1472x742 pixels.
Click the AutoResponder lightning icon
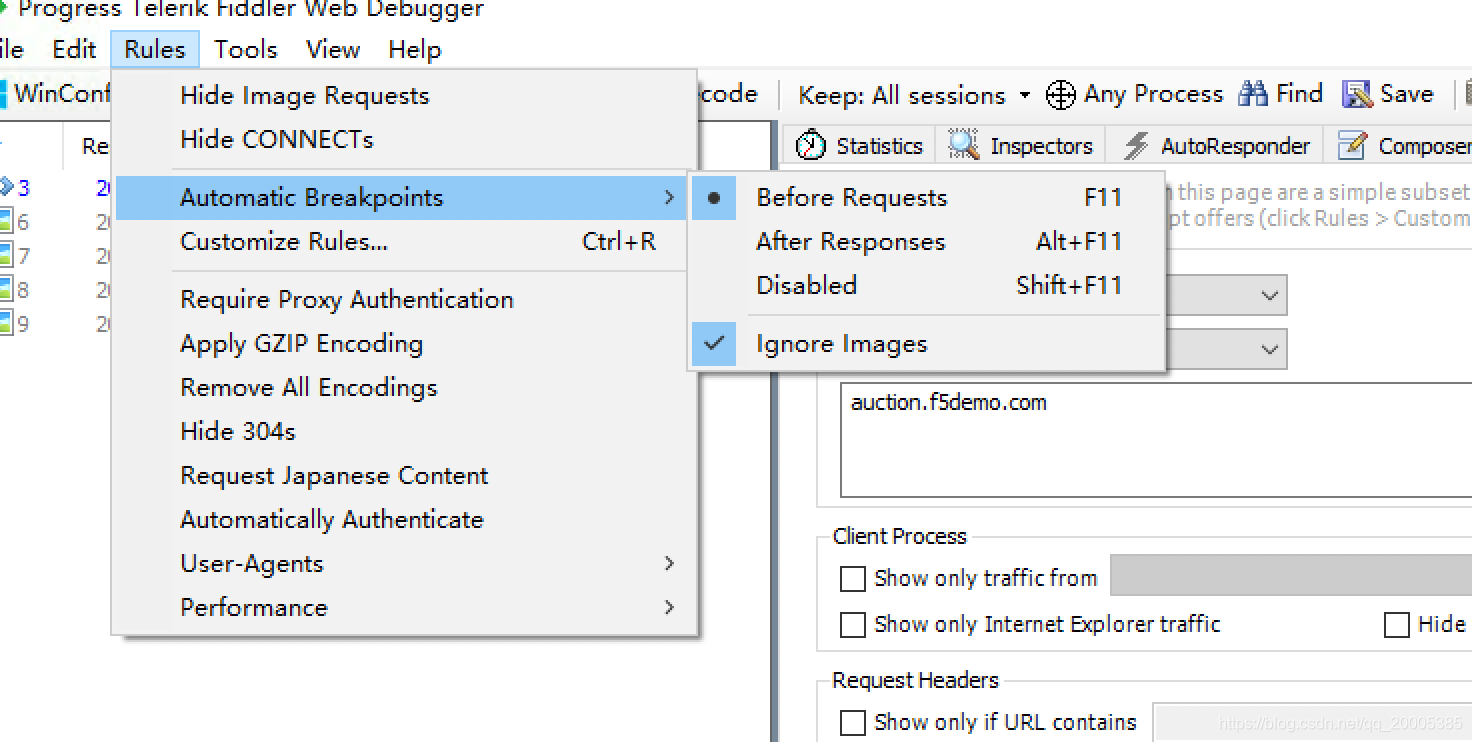(1135, 146)
